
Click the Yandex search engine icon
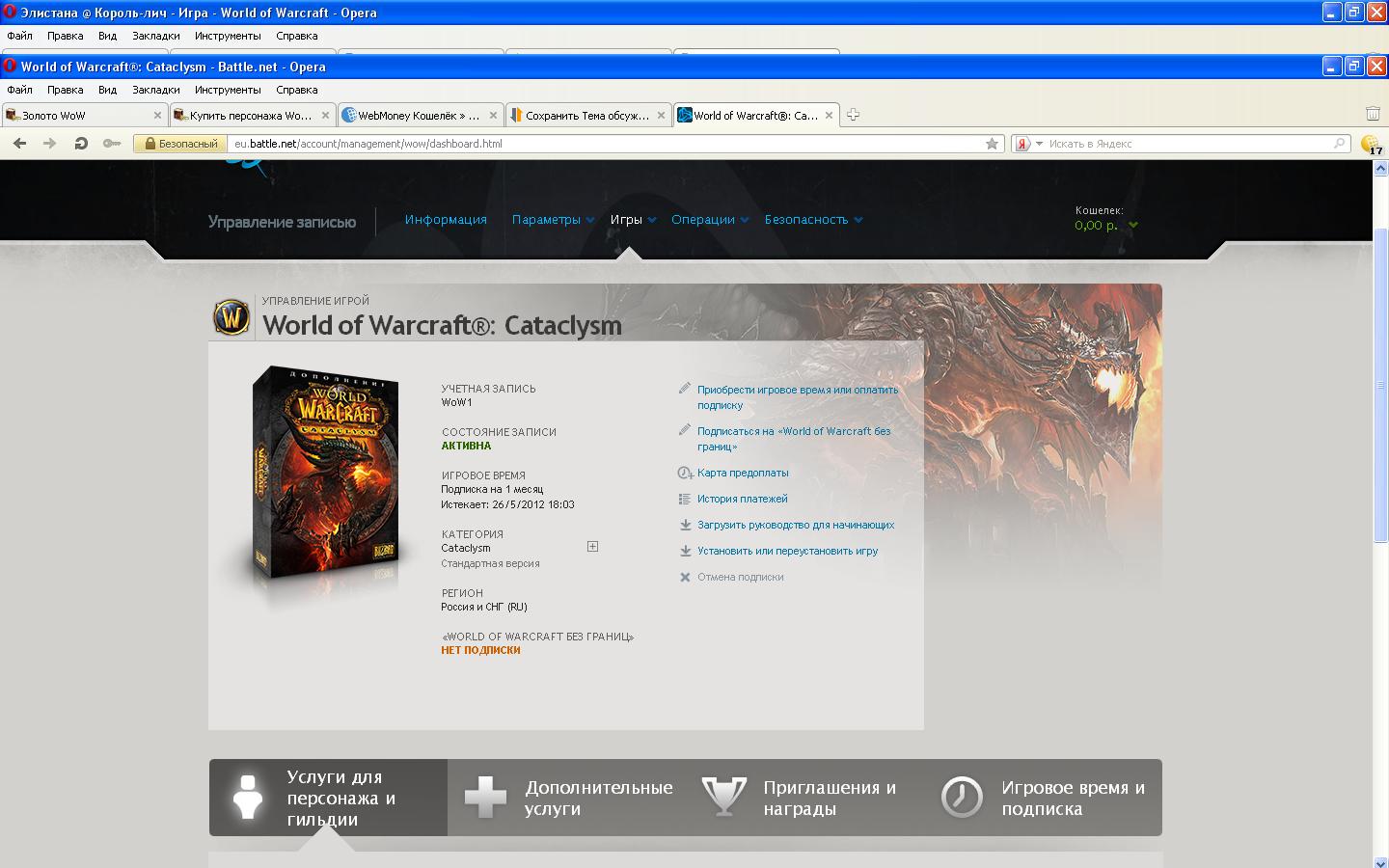click(x=1022, y=144)
